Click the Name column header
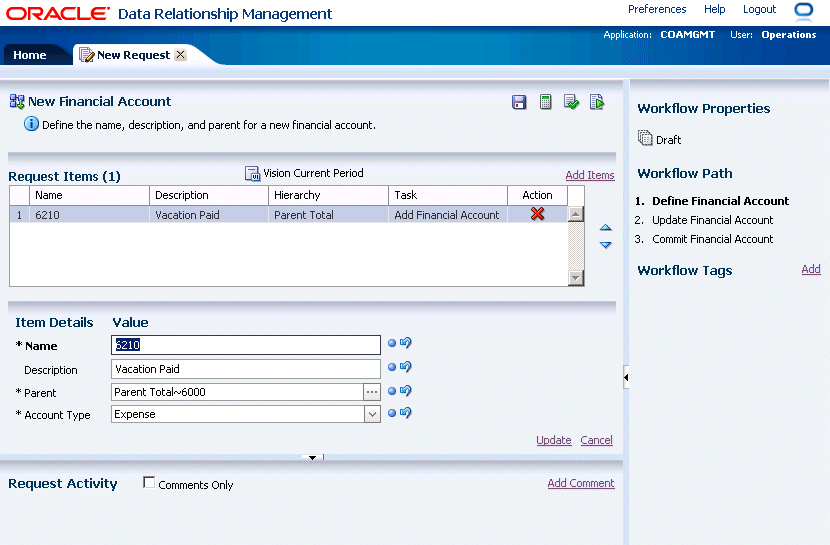 point(89,195)
